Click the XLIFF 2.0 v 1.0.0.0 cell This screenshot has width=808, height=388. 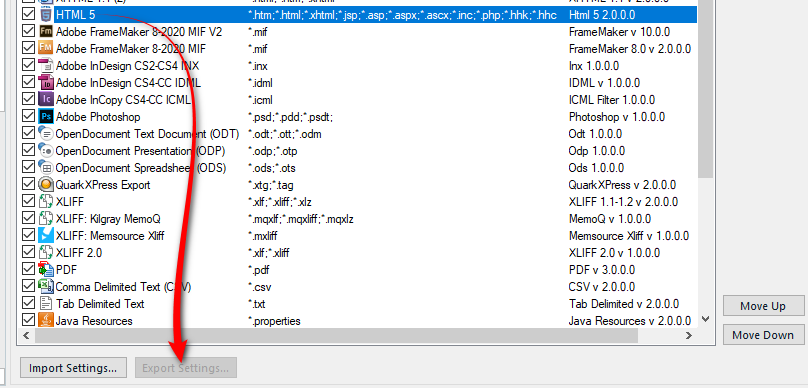615,253
